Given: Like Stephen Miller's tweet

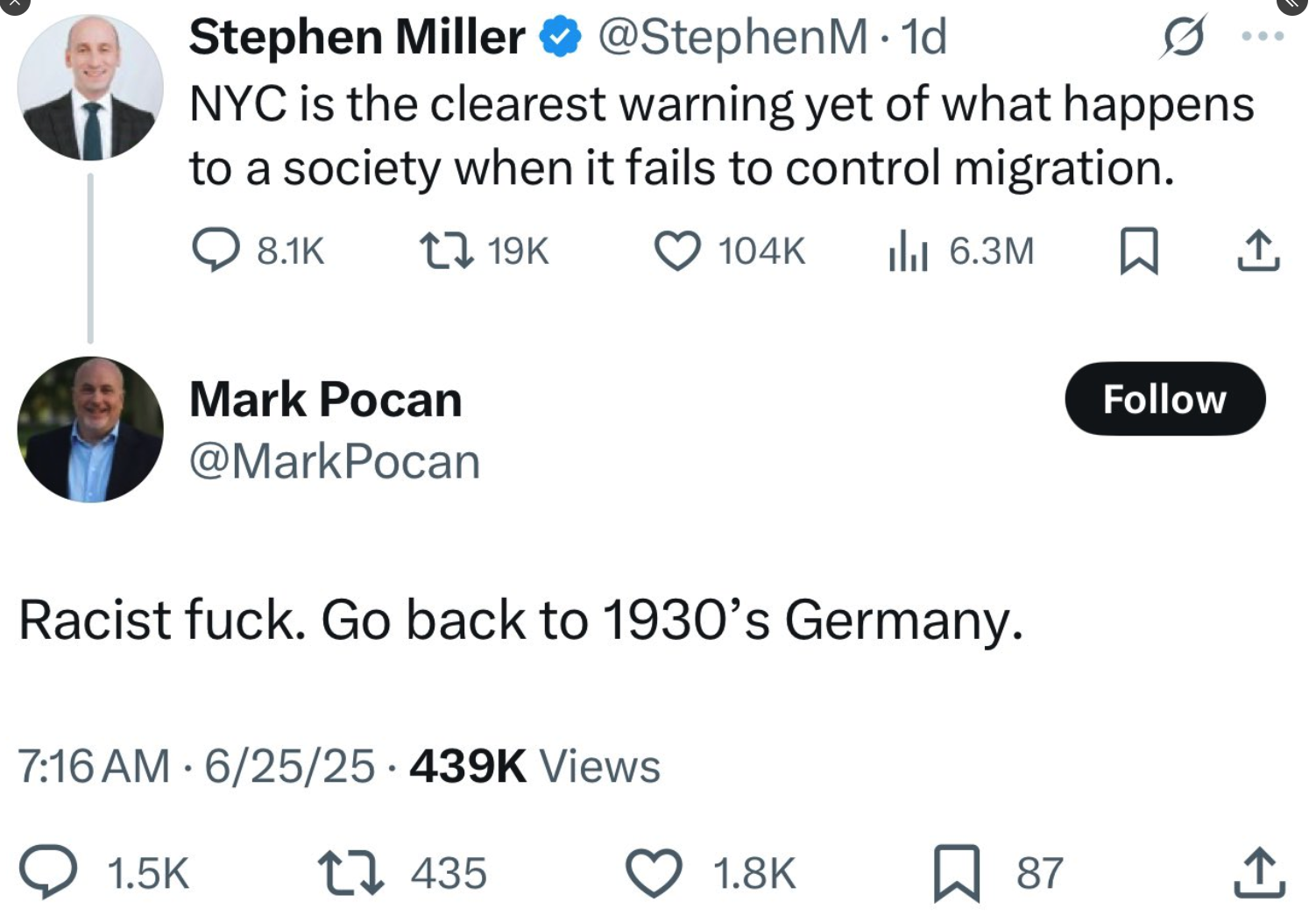Looking at the screenshot, I should coord(676,252).
